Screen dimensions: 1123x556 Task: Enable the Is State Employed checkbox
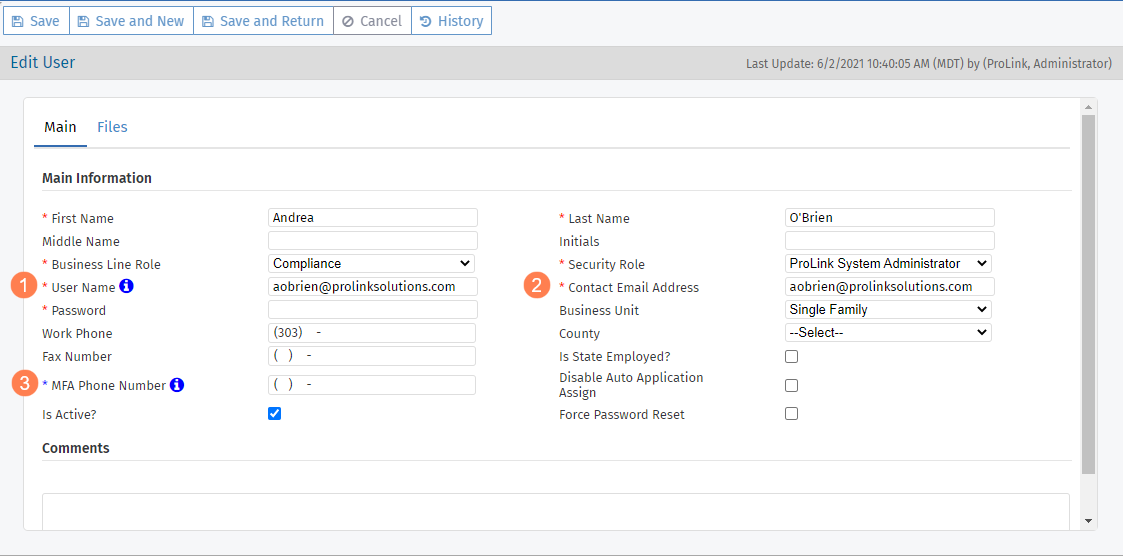(791, 356)
